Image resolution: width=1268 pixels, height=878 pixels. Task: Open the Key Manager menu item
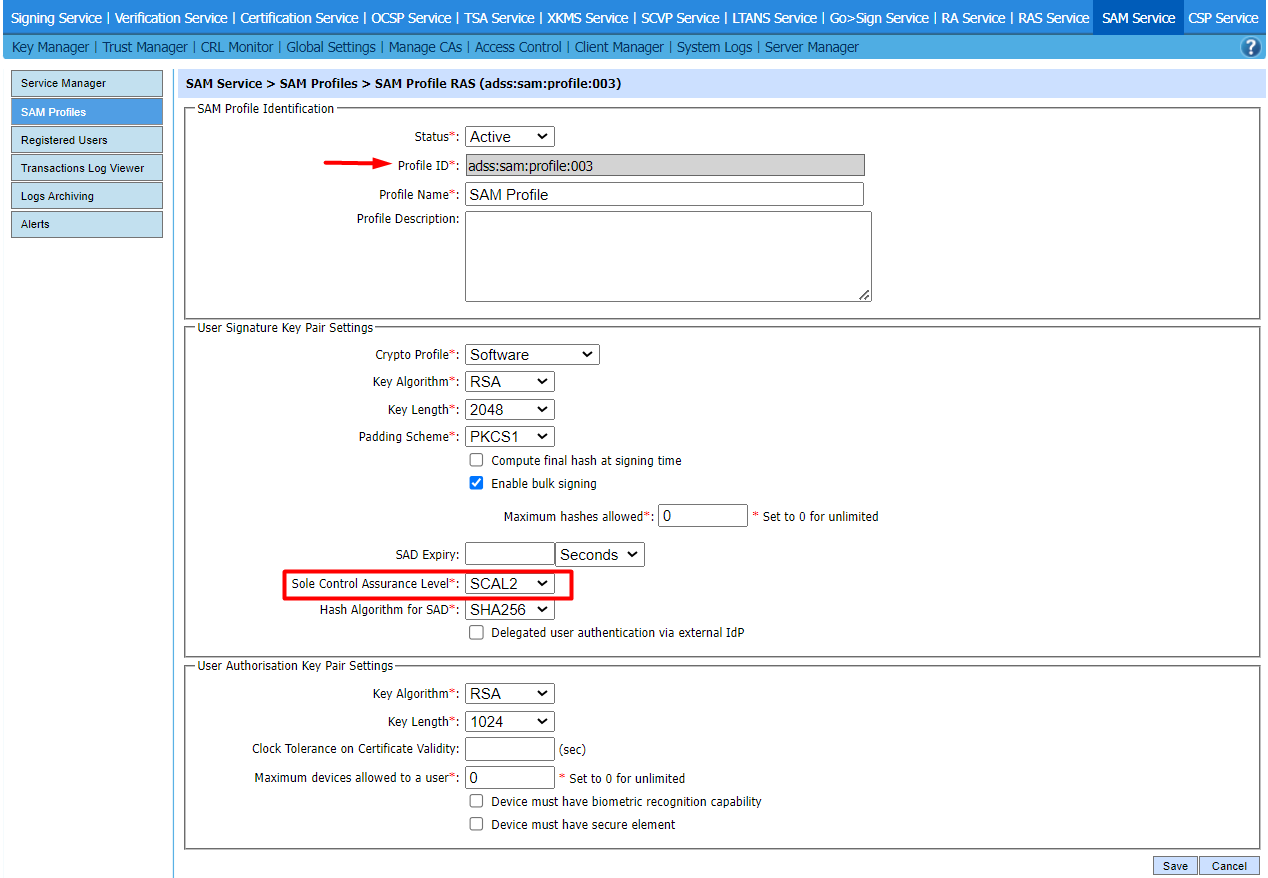coord(50,47)
